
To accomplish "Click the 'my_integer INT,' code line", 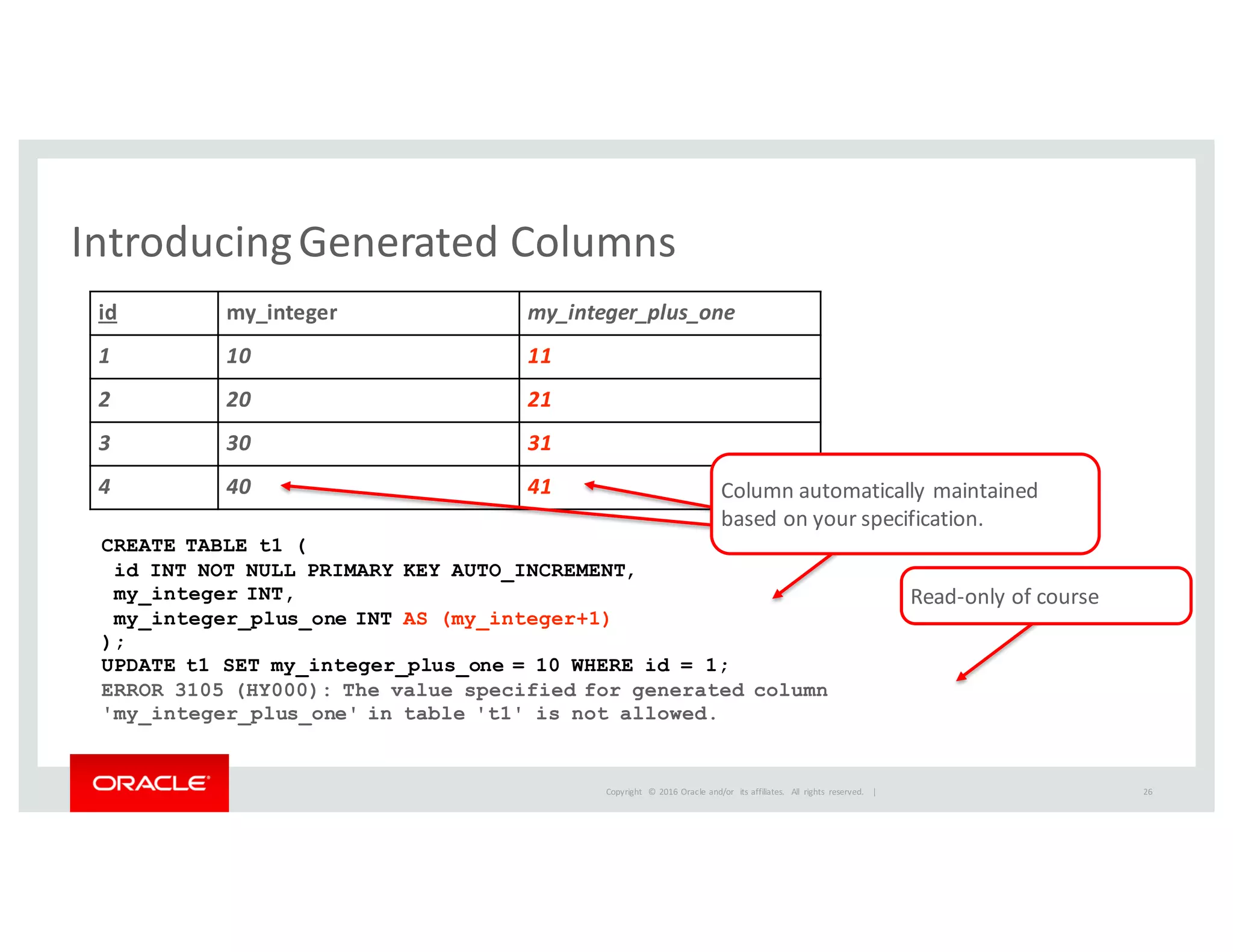I will pyautogui.click(x=203, y=595).
